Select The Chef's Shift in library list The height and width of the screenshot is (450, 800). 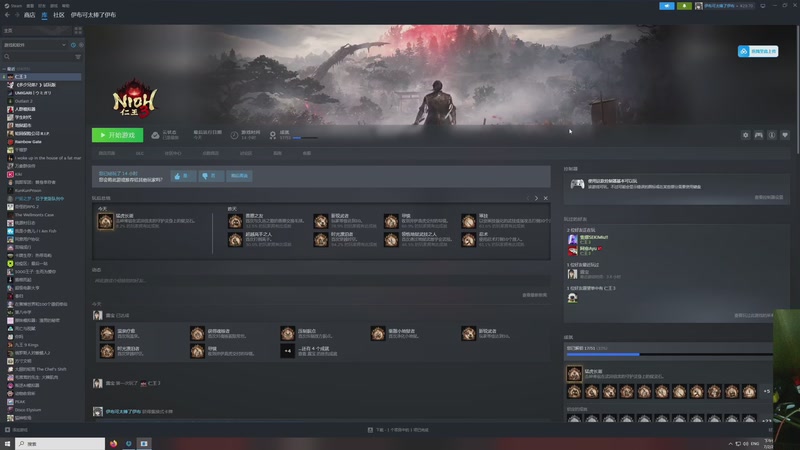[x=42, y=369]
